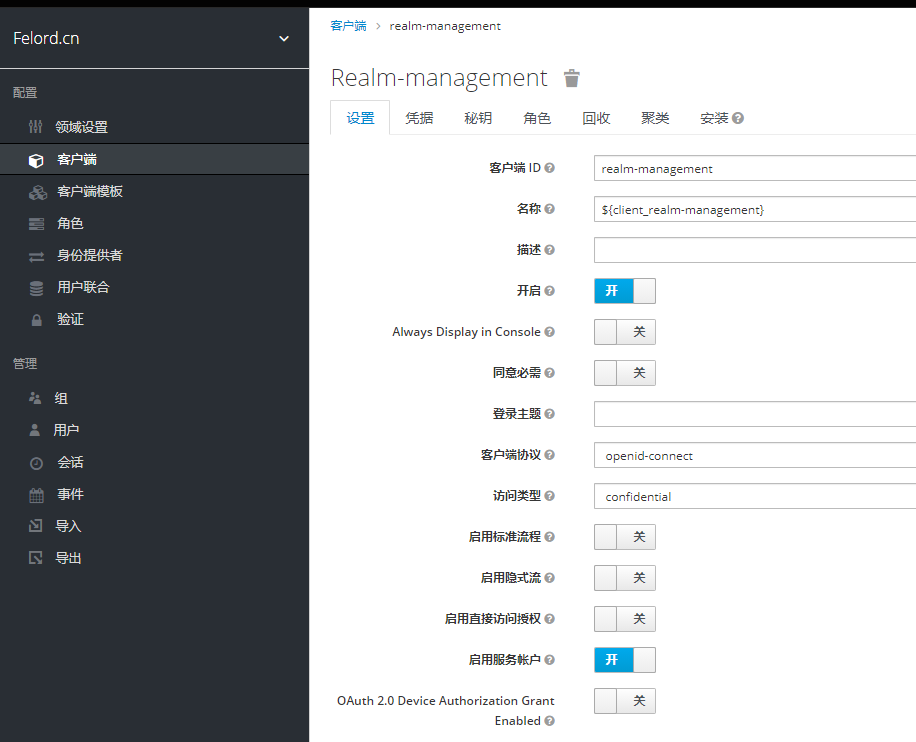Screen dimensions: 916x742
Task: Click help icon for Always Display in Console
Action: [x=549, y=331]
